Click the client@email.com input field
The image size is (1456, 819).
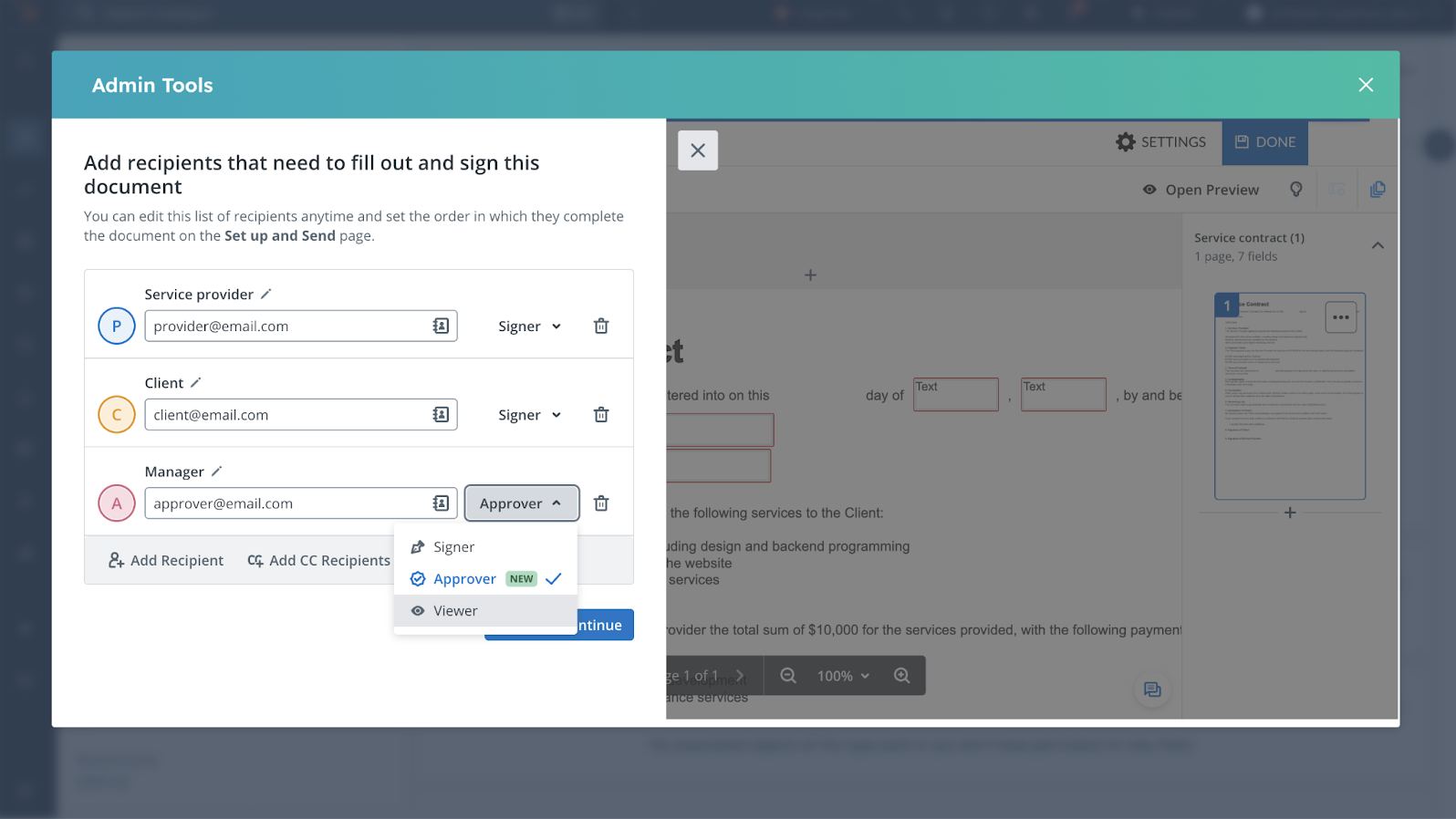(300, 414)
